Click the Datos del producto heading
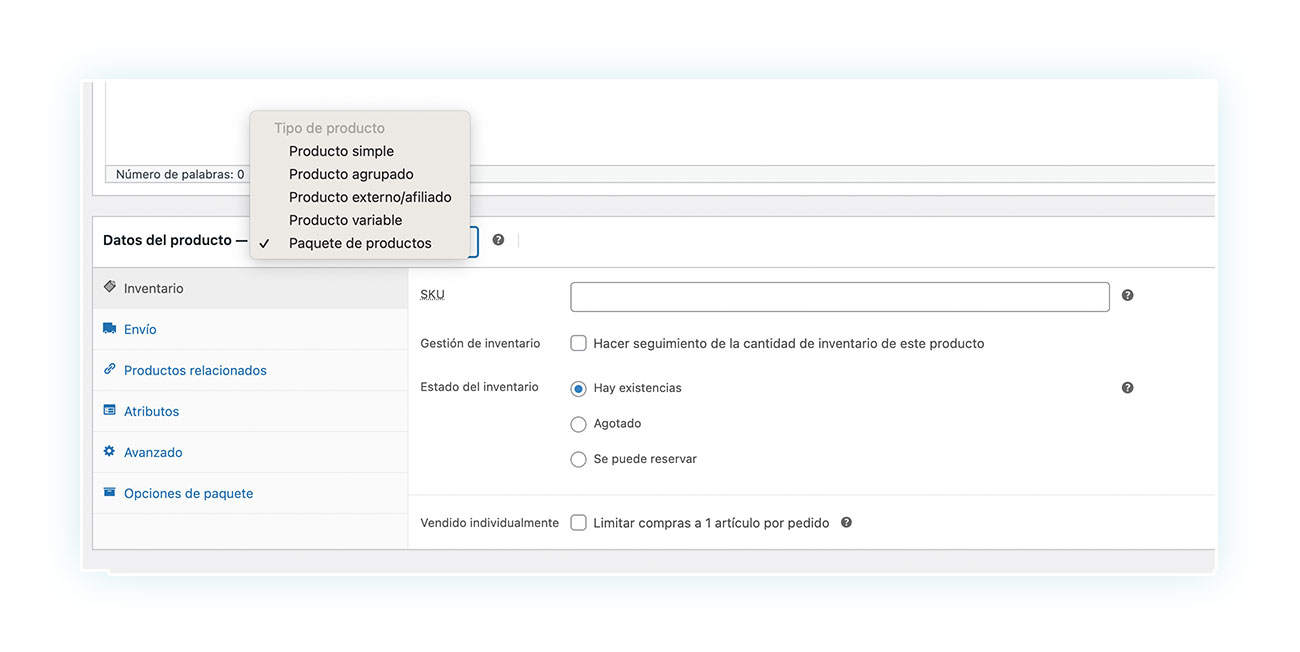This screenshot has width=1300, height=652. tap(168, 241)
